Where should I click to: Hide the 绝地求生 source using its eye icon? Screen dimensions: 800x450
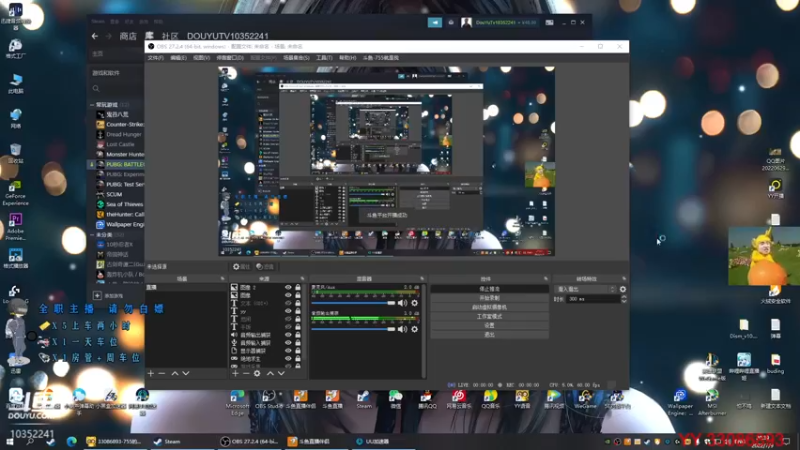tap(288, 358)
